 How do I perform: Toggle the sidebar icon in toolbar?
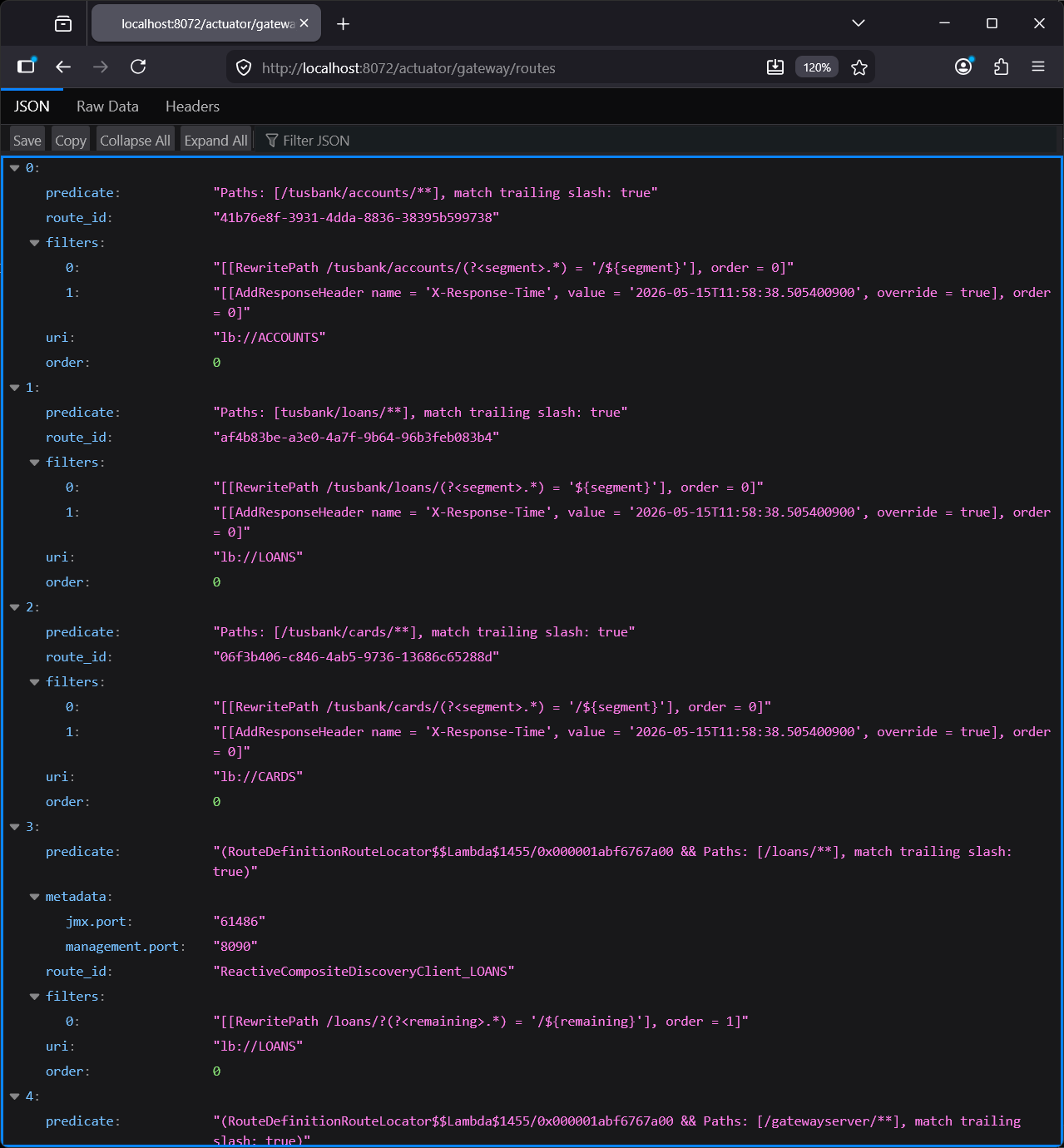[26, 67]
